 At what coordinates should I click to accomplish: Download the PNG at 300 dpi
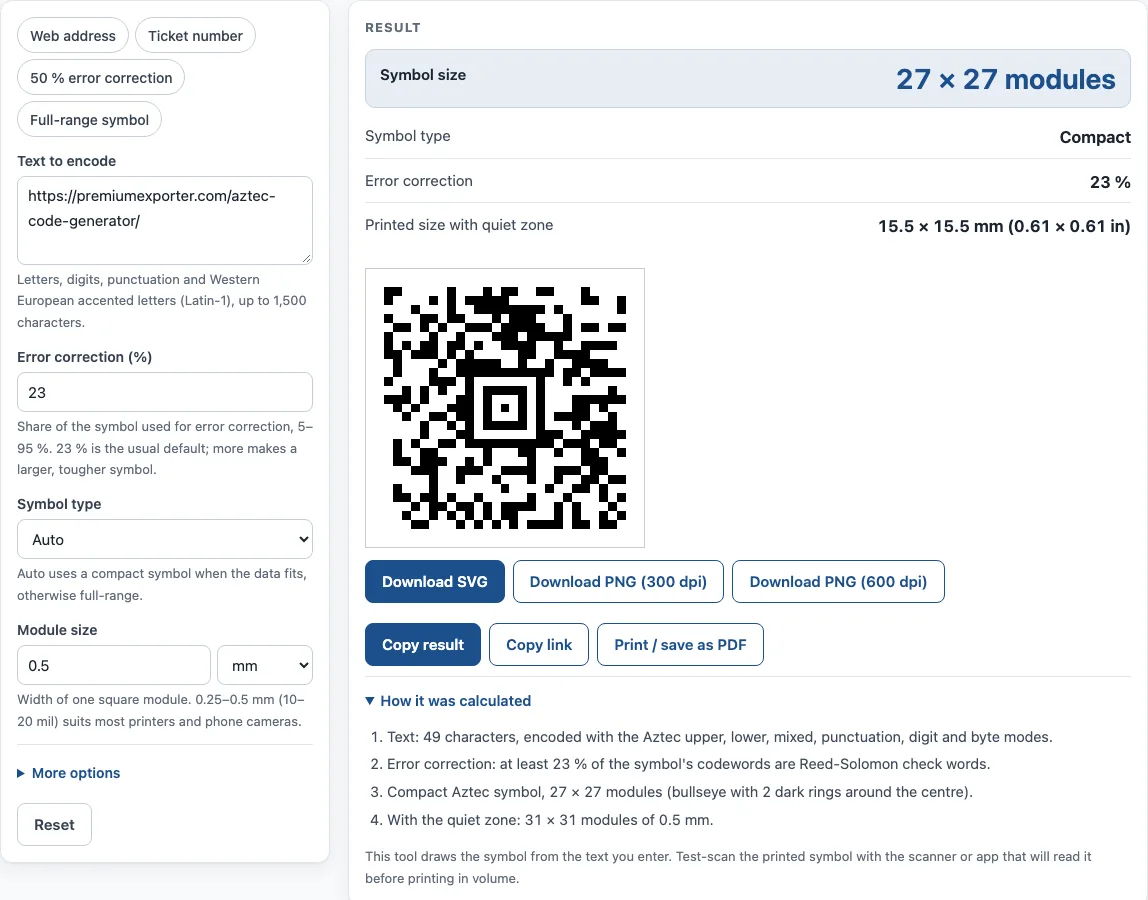pyautogui.click(x=618, y=581)
